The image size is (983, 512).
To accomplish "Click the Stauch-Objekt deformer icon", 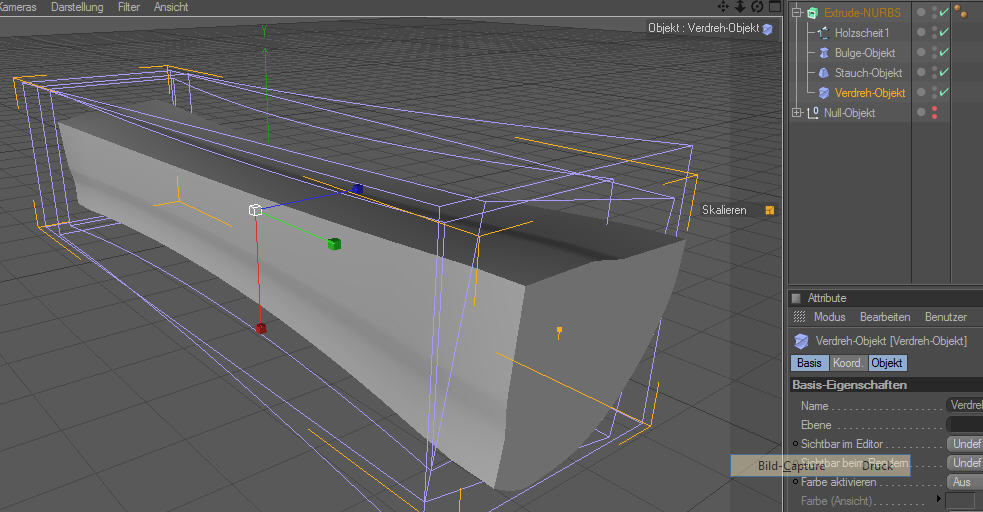I will coord(824,73).
